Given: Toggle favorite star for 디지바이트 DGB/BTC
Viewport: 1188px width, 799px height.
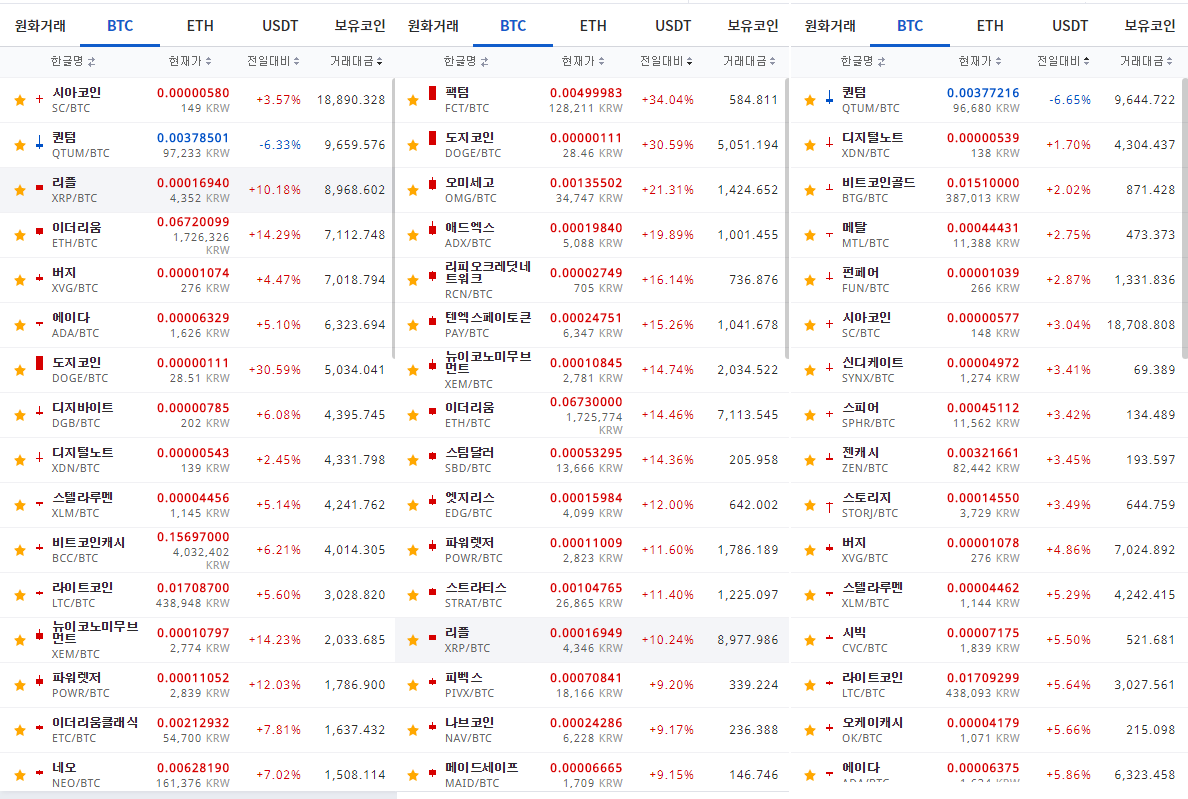Looking at the screenshot, I should tap(20, 415).
